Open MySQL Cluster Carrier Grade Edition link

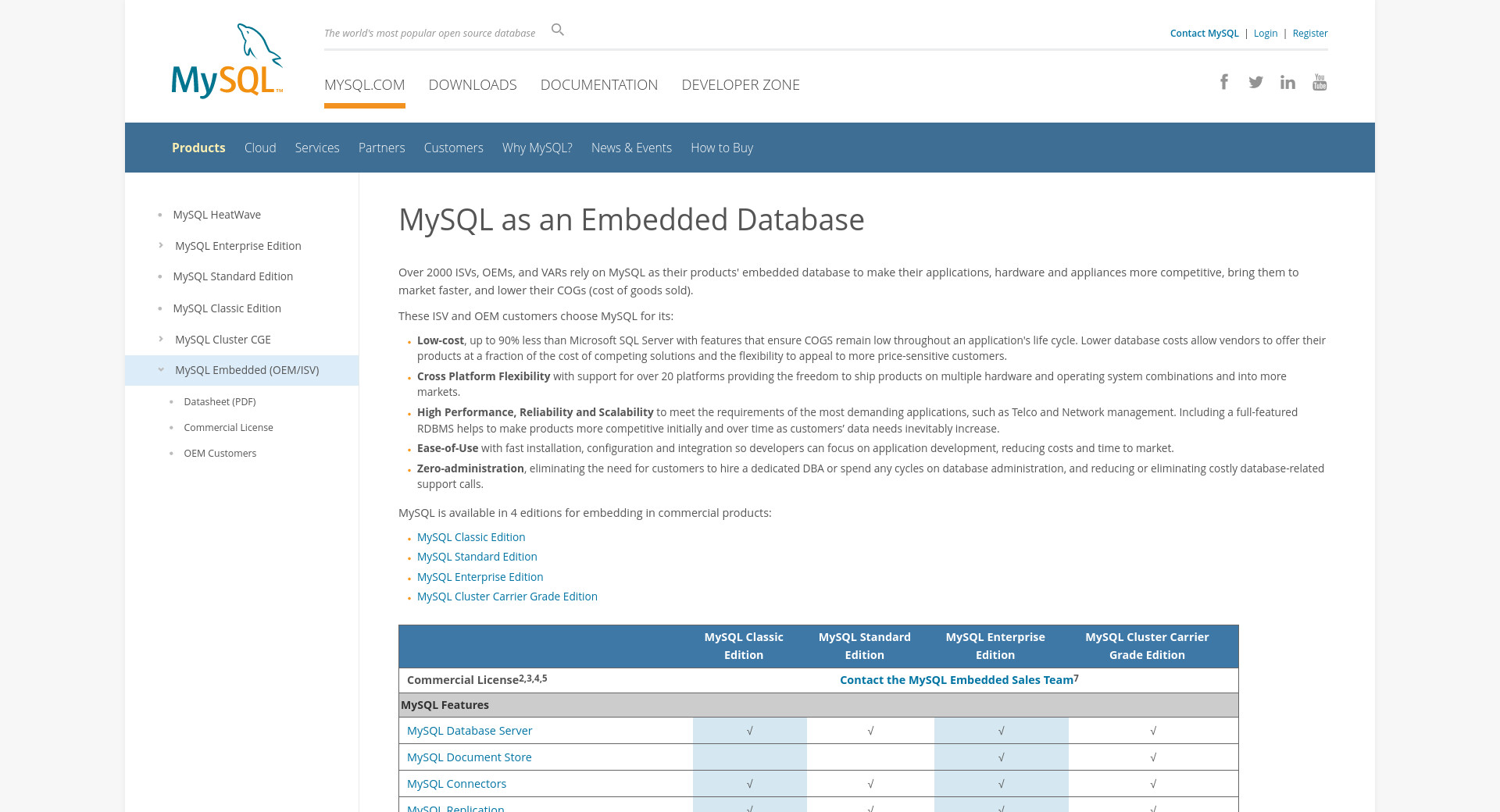tap(507, 597)
